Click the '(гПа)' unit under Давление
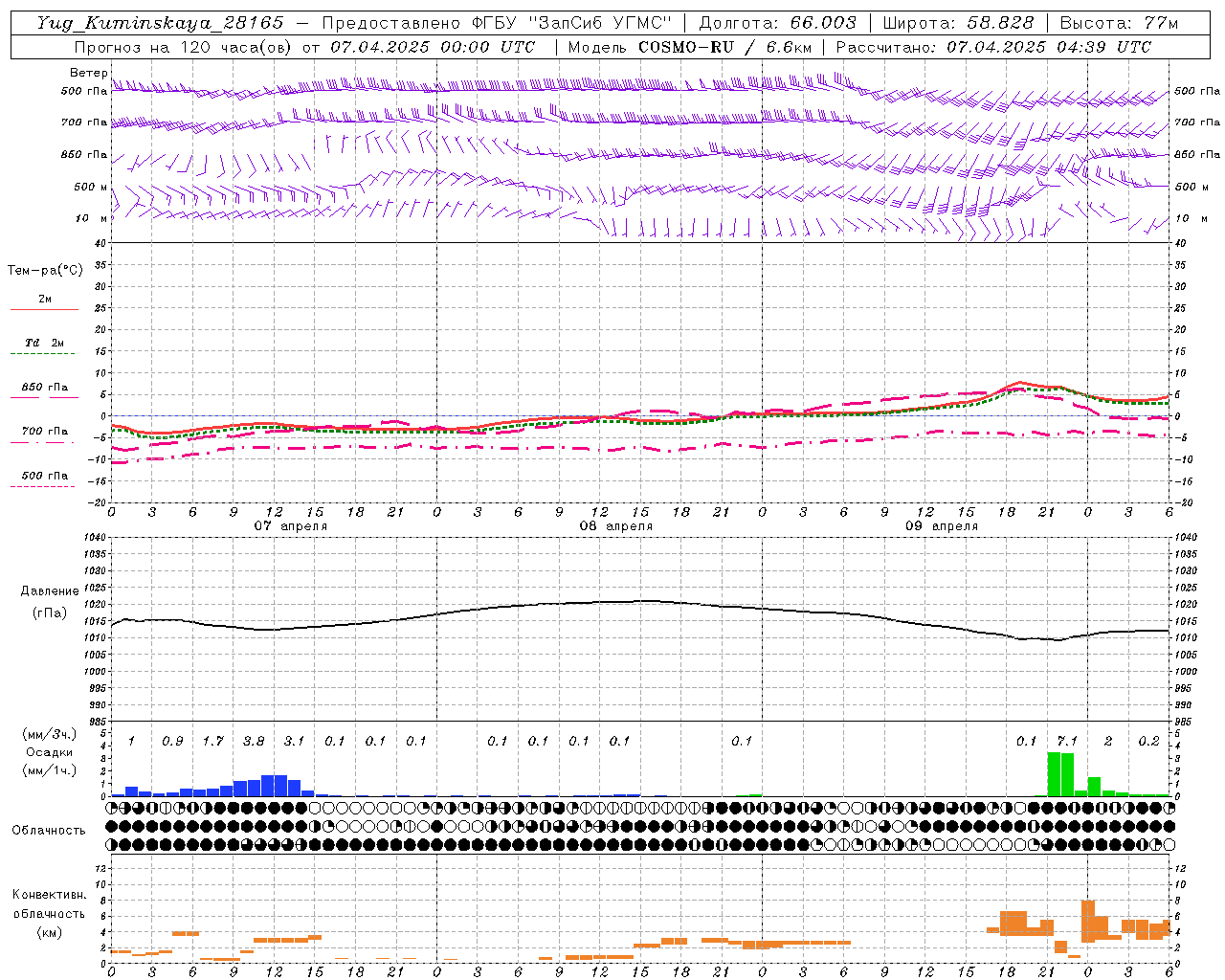This screenshot has width=1225, height=980. tap(50, 613)
